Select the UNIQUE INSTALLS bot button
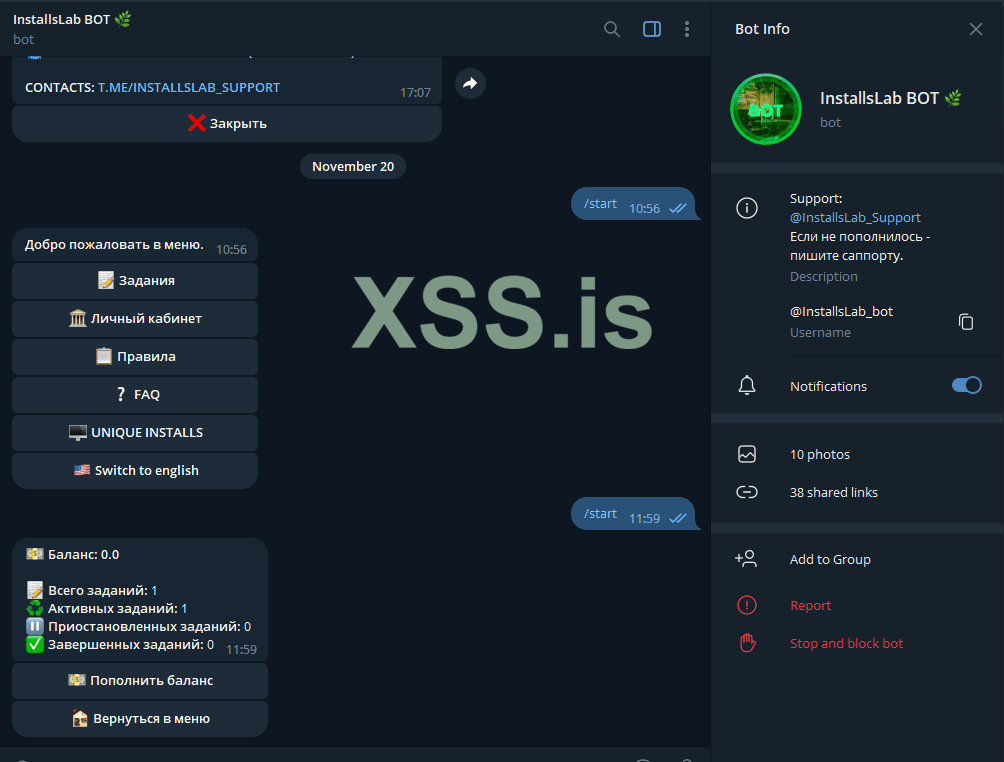This screenshot has width=1004, height=762. pos(135,432)
